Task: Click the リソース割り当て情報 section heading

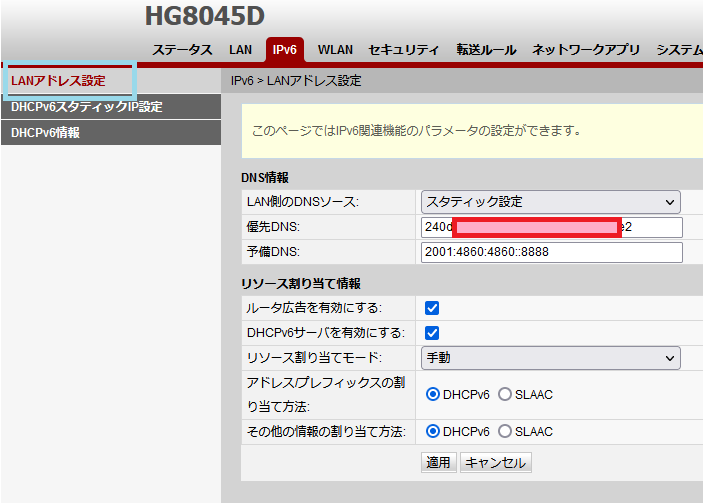Action: coord(301,283)
